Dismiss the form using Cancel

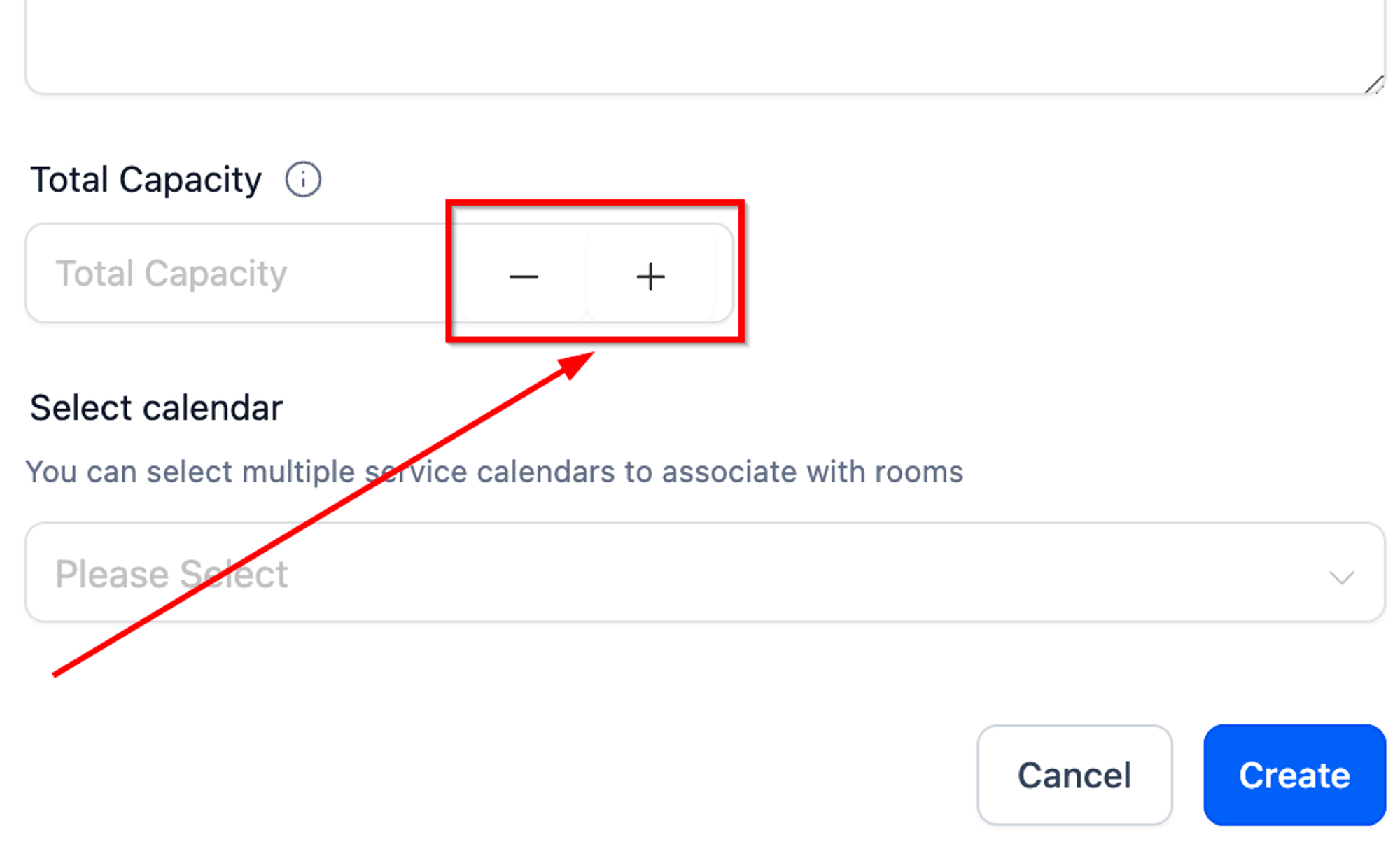[1074, 775]
